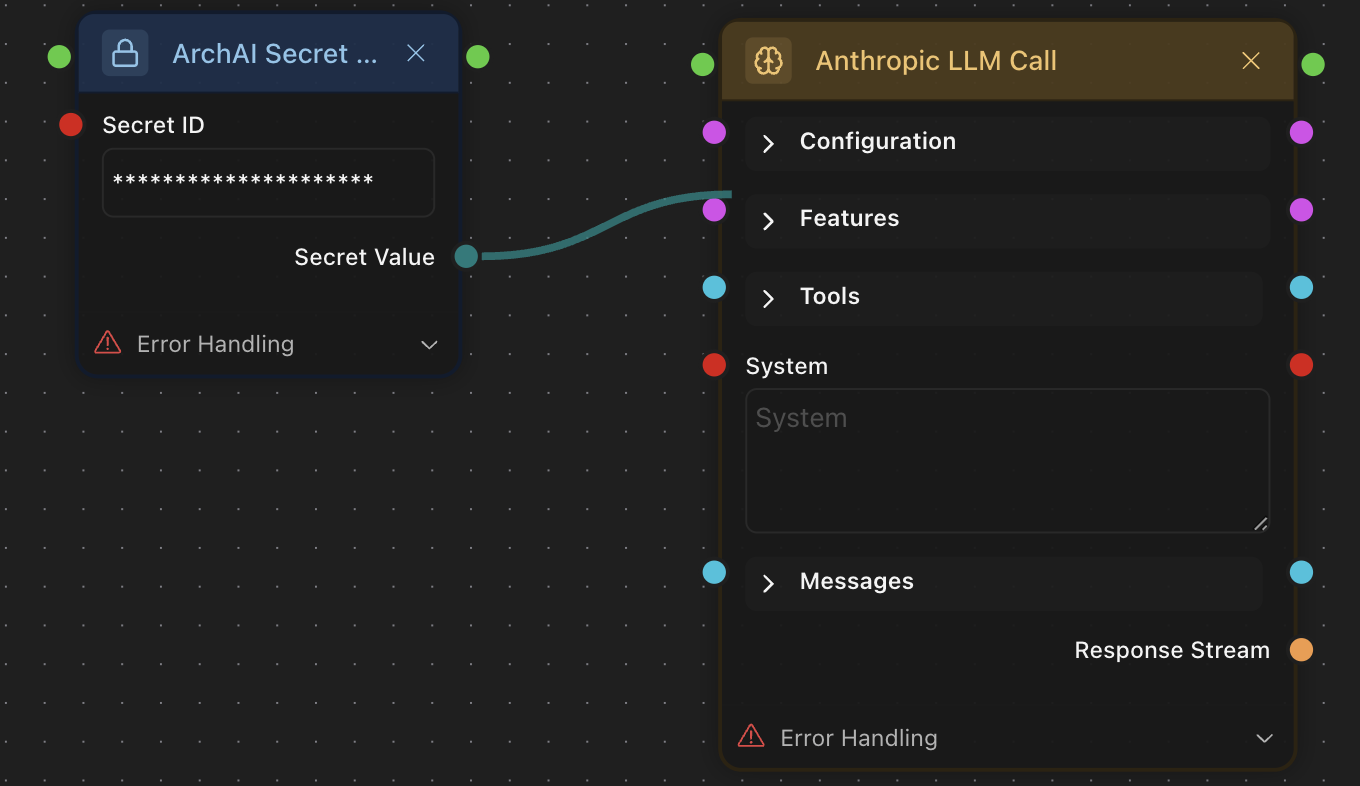Expand the Messages section
The image size is (1360, 786).
768,583
